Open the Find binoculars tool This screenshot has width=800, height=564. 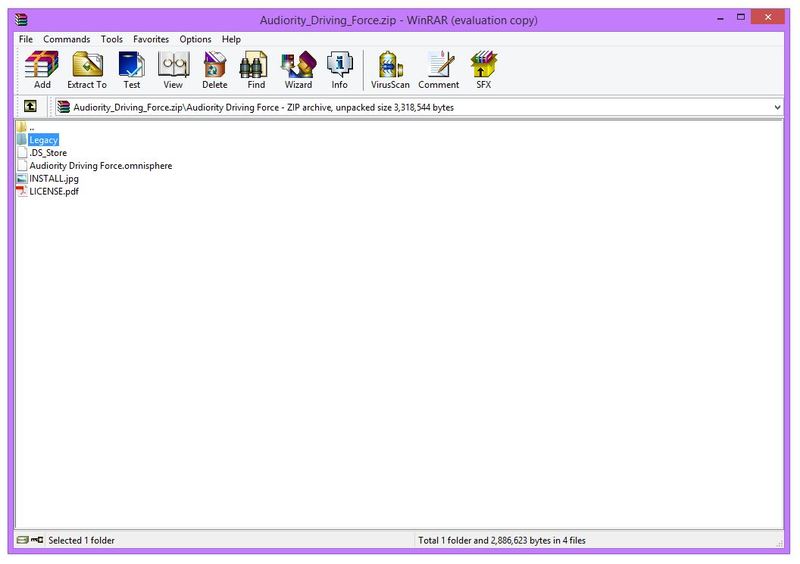256,69
